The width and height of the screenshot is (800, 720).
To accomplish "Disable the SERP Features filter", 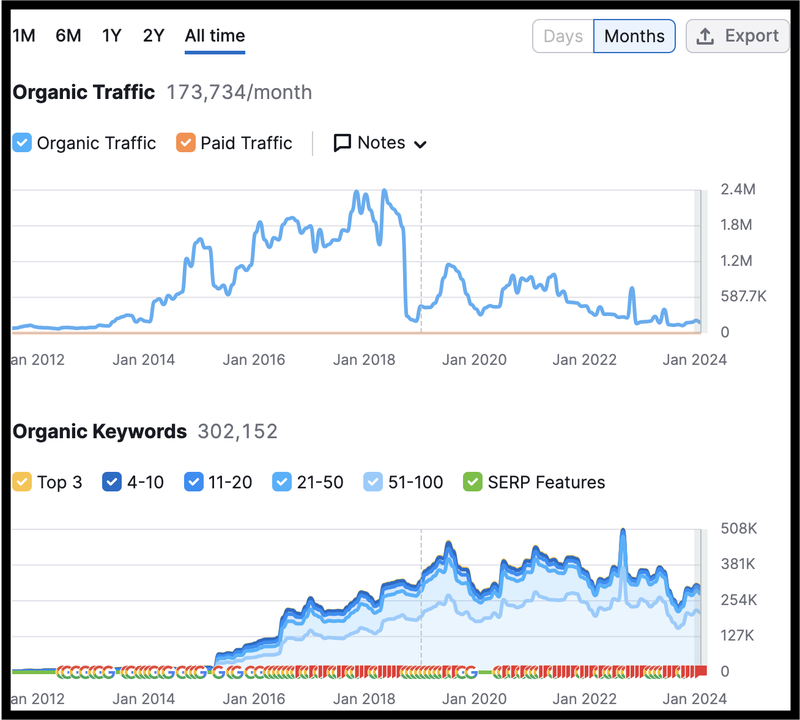I will [475, 482].
